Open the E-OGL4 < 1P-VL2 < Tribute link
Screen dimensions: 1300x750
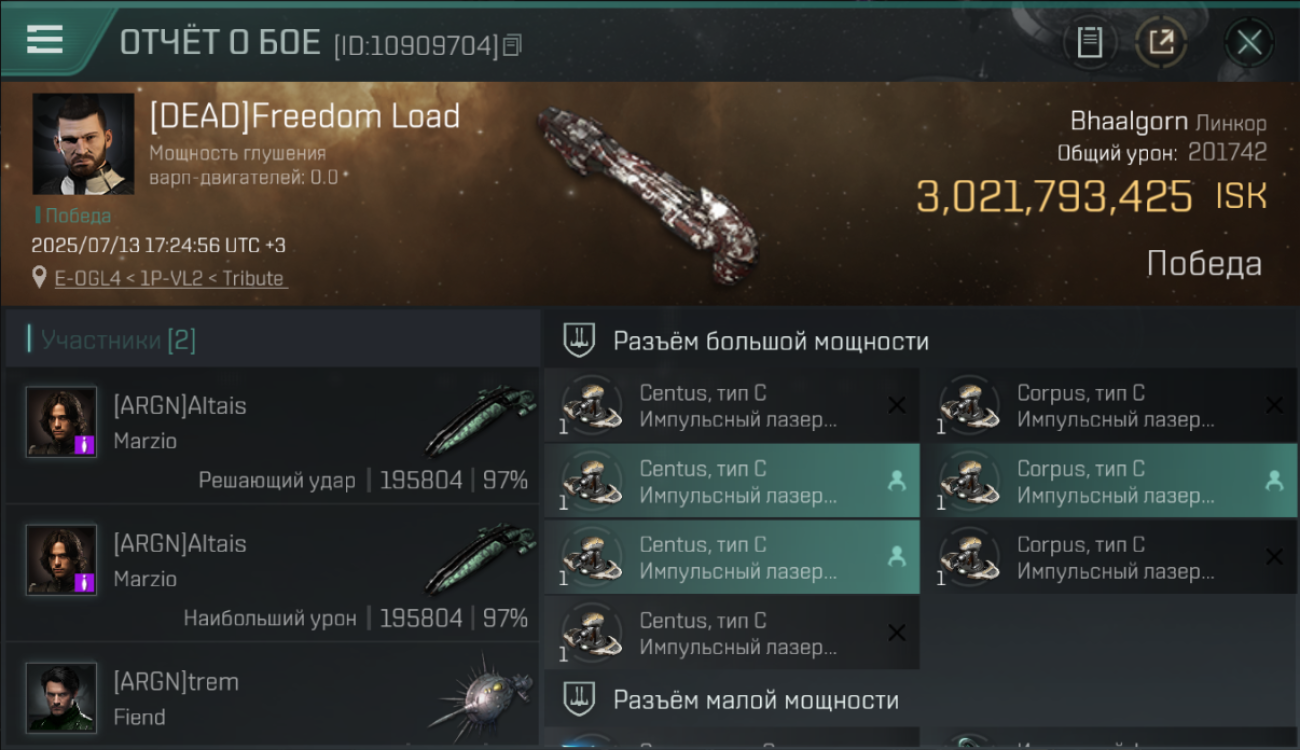coord(171,279)
